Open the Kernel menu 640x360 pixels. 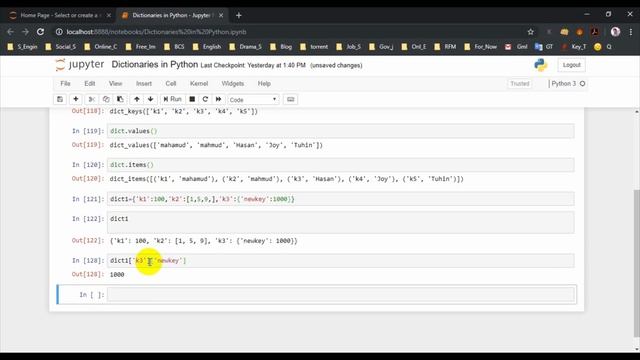pyautogui.click(x=199, y=84)
